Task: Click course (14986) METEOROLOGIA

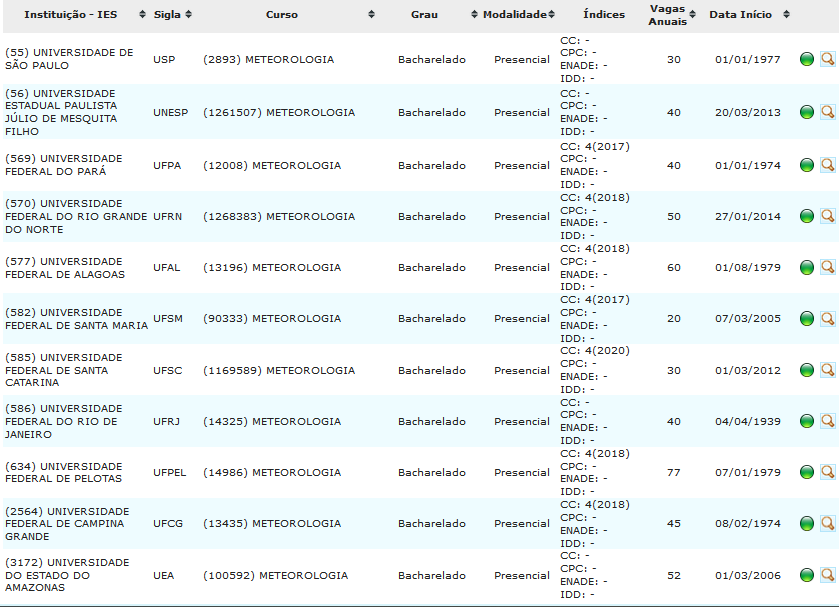Action: [272, 473]
